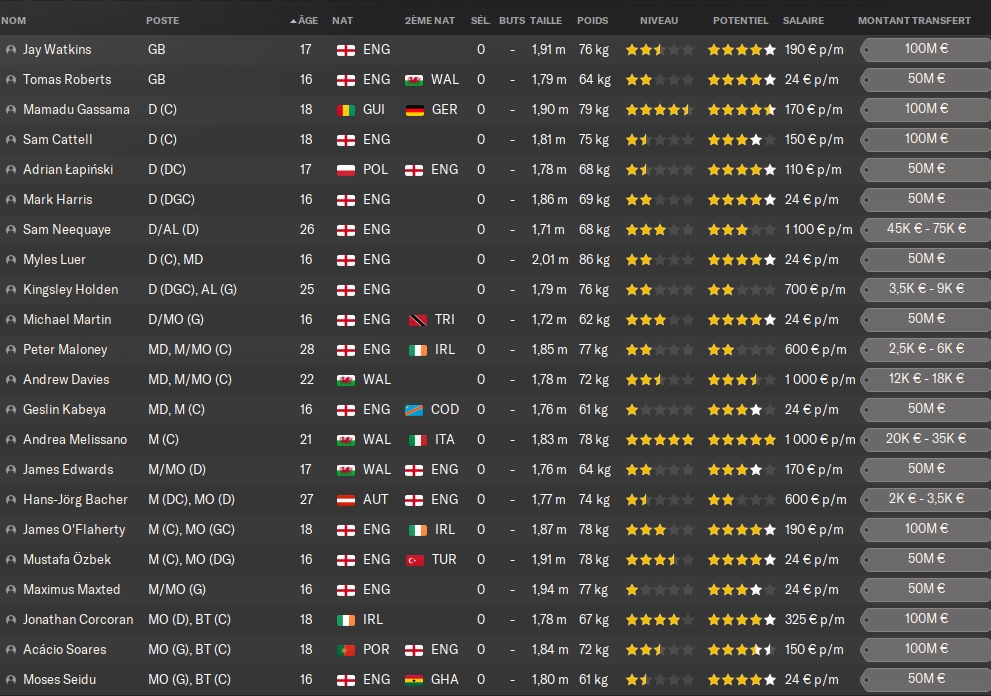The height and width of the screenshot is (696, 991).
Task: Click the person icon beside Michael Martin
Action: point(11,320)
